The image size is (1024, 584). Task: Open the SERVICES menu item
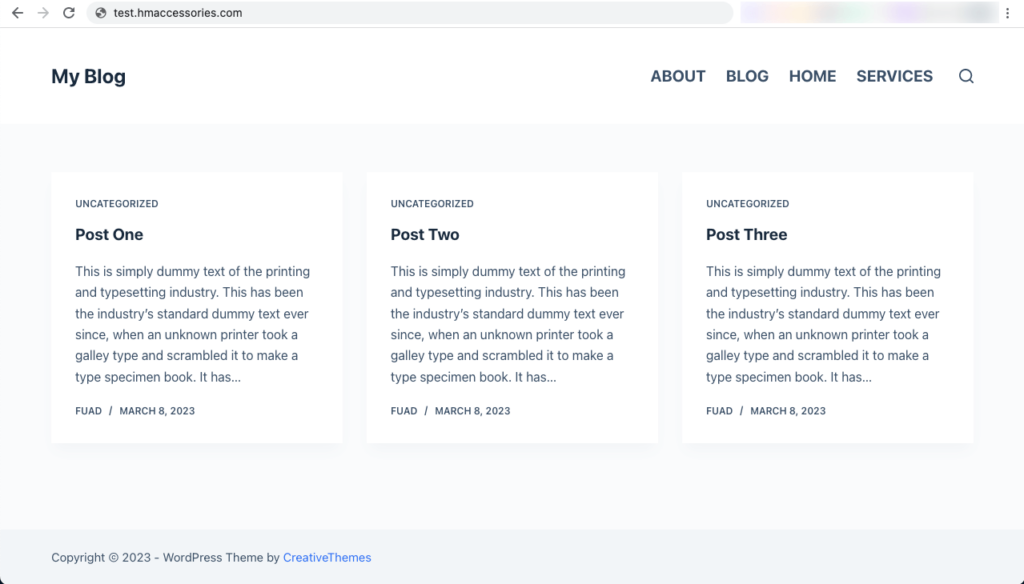pos(894,76)
